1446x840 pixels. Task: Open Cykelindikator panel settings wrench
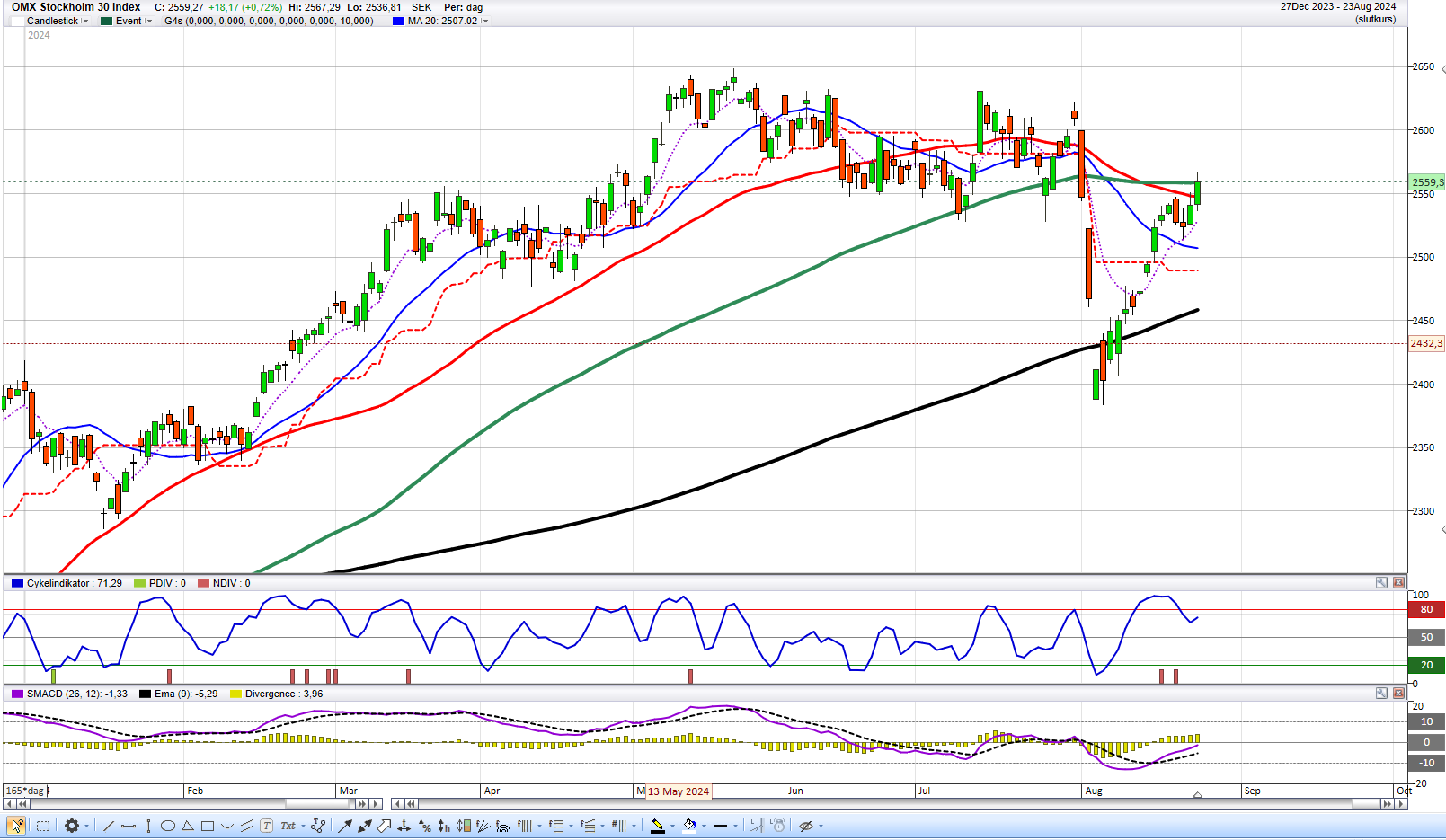pyautogui.click(x=1381, y=583)
